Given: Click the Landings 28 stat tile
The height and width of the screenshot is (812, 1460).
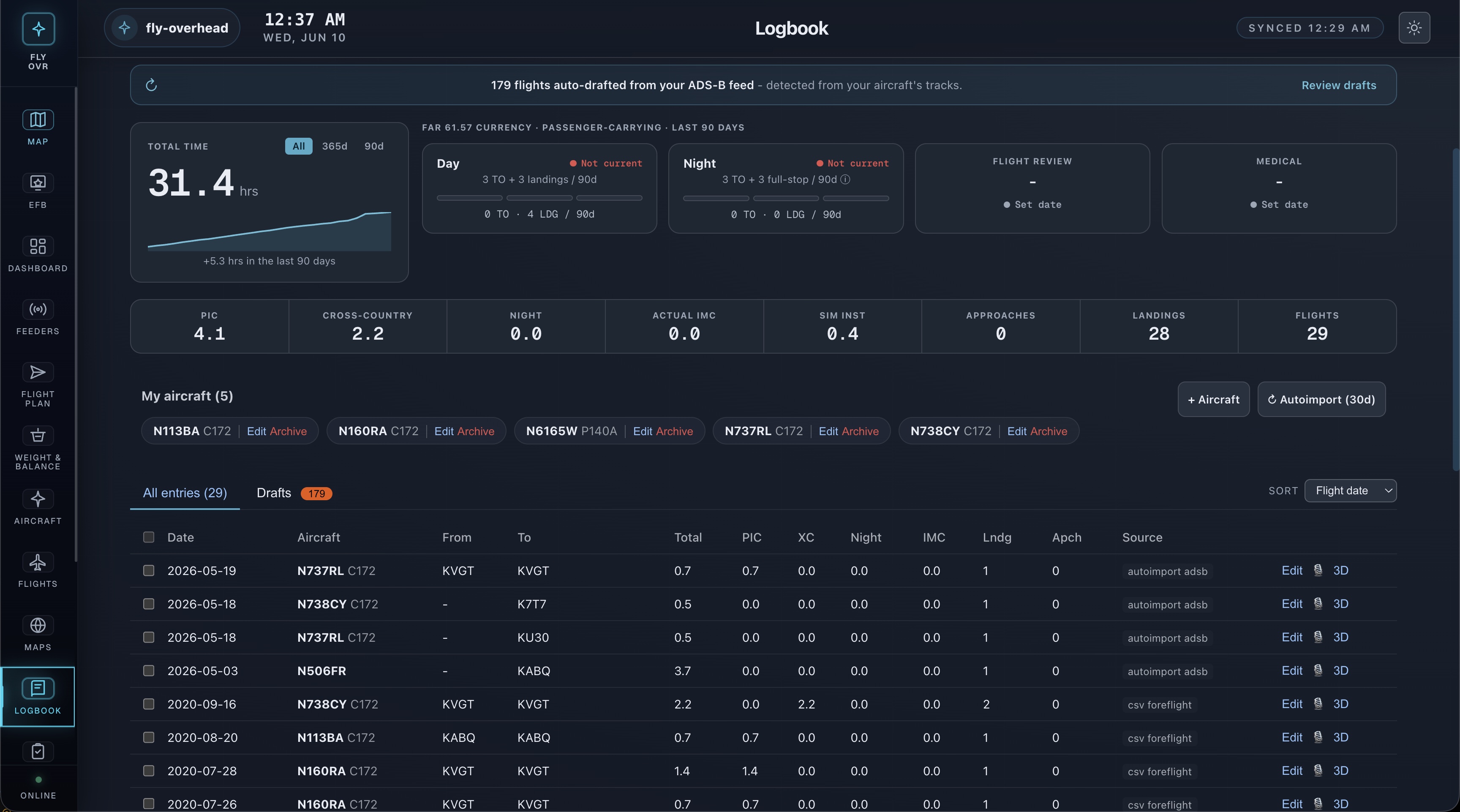Looking at the screenshot, I should [1158, 327].
